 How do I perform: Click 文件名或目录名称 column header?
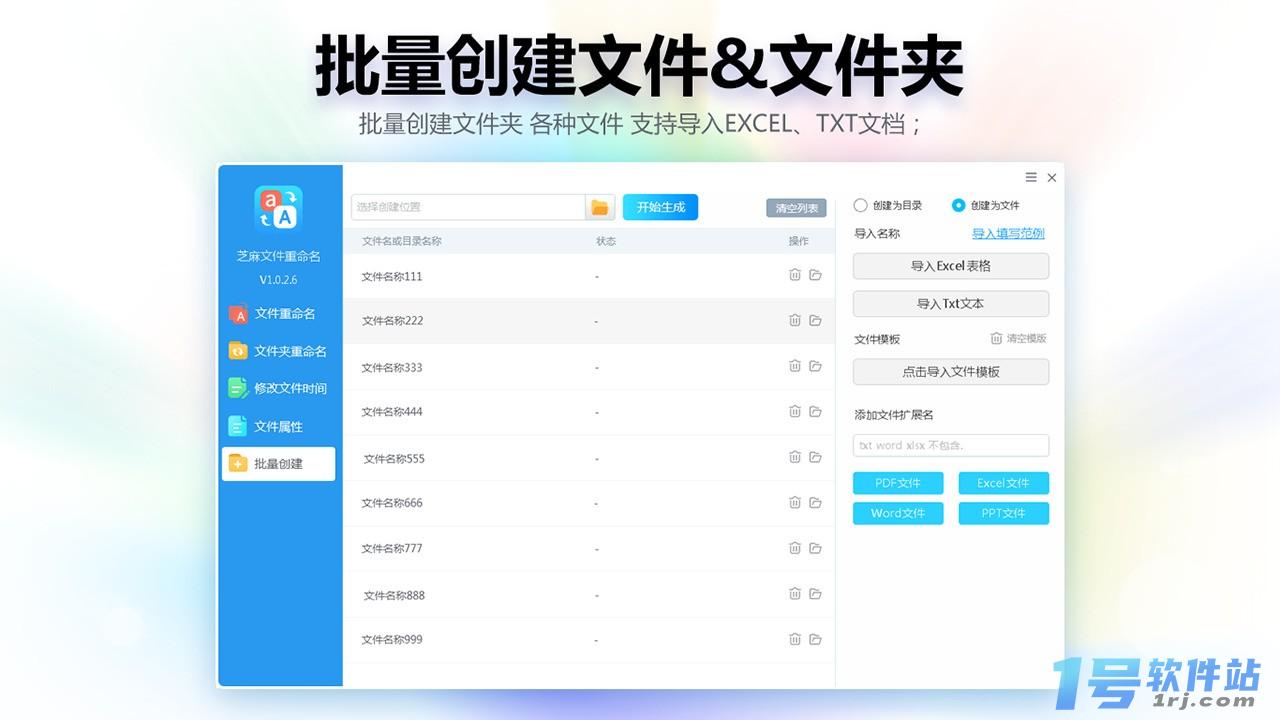pos(402,241)
